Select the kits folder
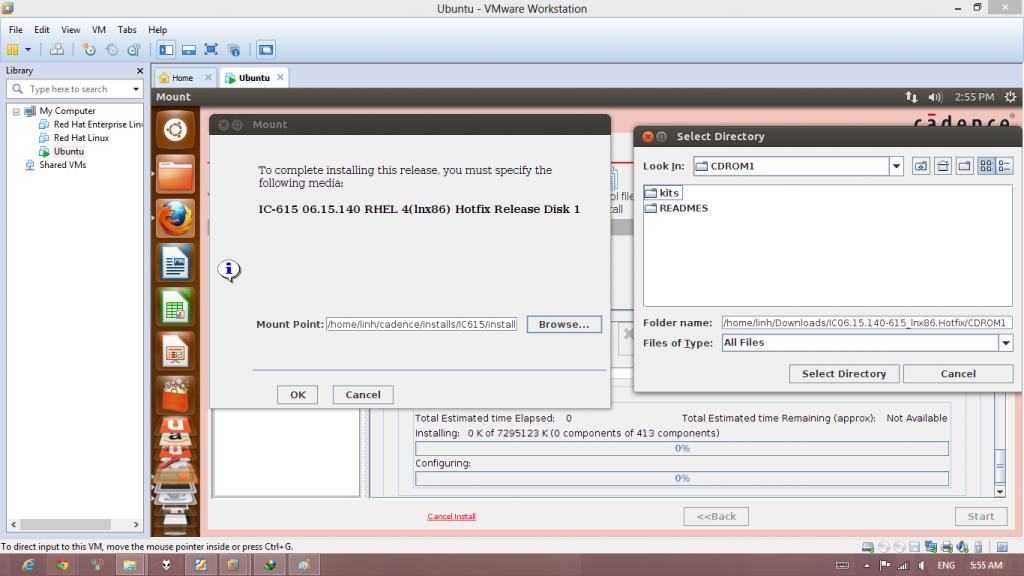1024x576 pixels. tap(662, 193)
